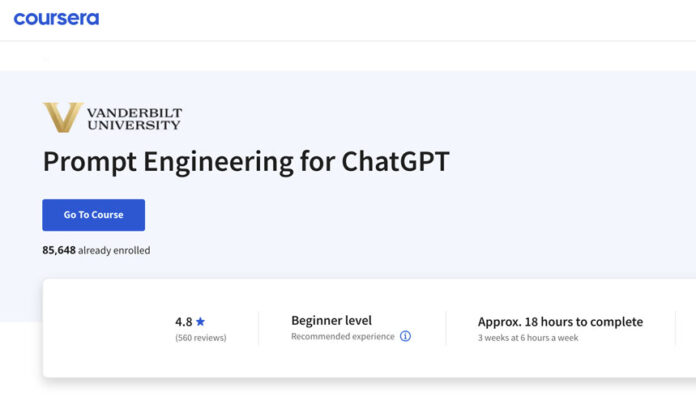696x405 pixels.
Task: Click the 85,648 already enrolled count
Action: [x=96, y=250]
